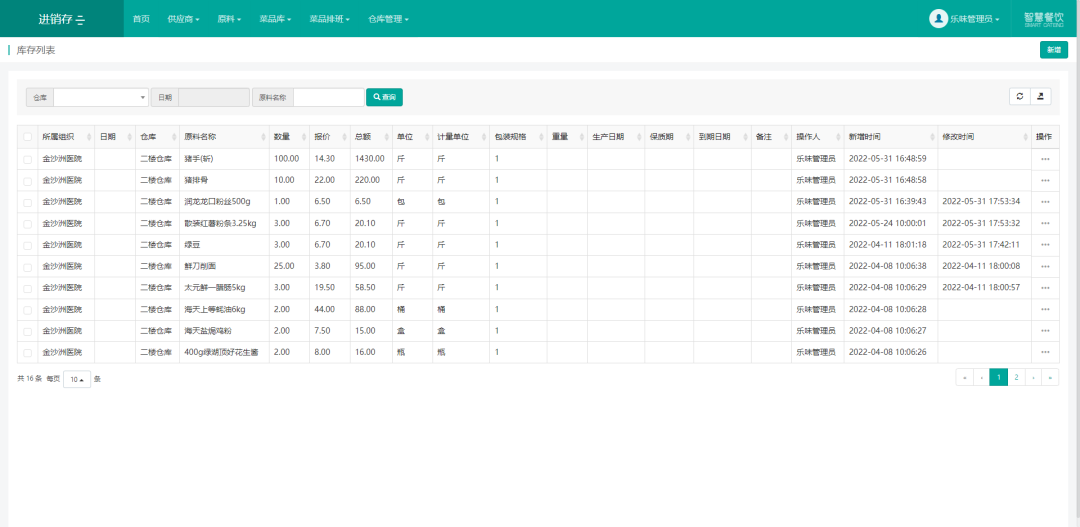This screenshot has width=1080, height=527.
Task: Open the per-page count dropdown showing 10
Action: pos(76,379)
